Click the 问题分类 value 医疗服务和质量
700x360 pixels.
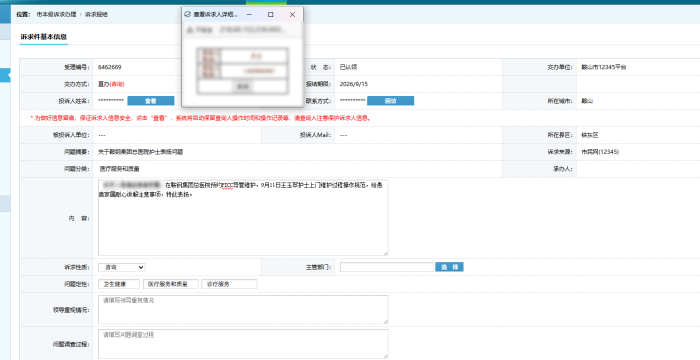(x=119, y=169)
